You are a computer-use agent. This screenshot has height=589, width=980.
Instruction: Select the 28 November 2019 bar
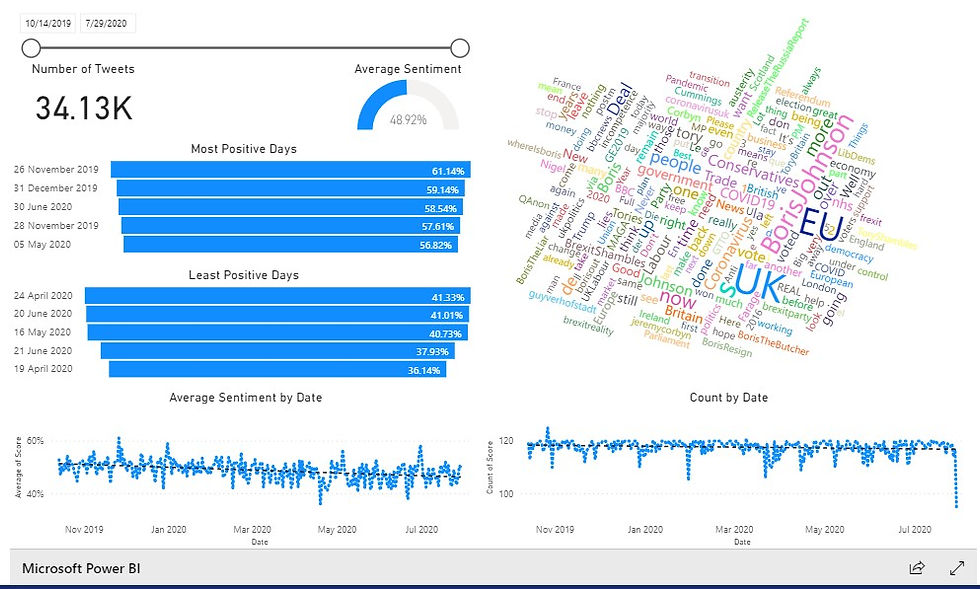[291, 226]
